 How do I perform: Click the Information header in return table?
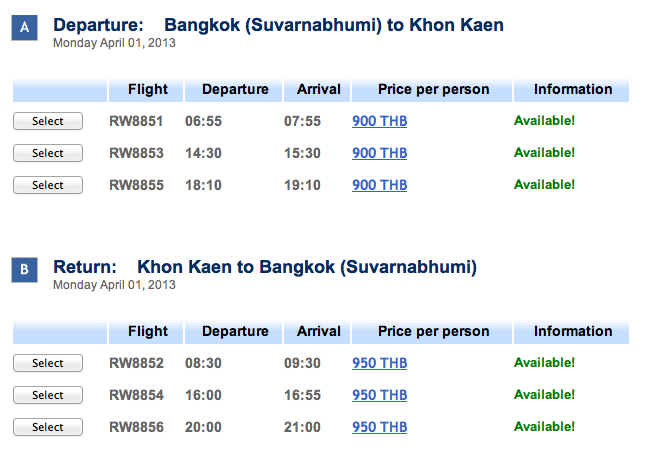coord(571,332)
